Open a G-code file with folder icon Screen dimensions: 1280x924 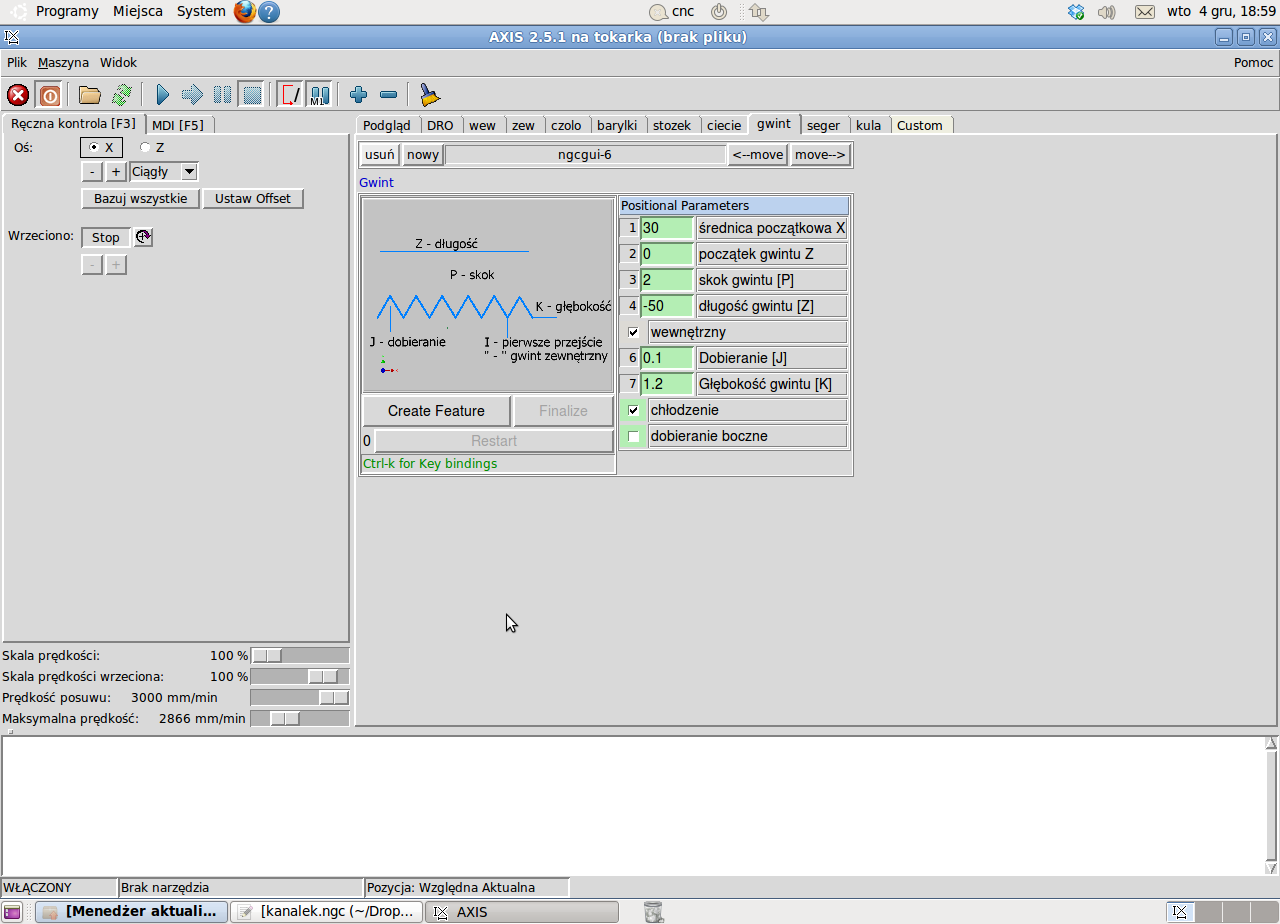(x=90, y=95)
